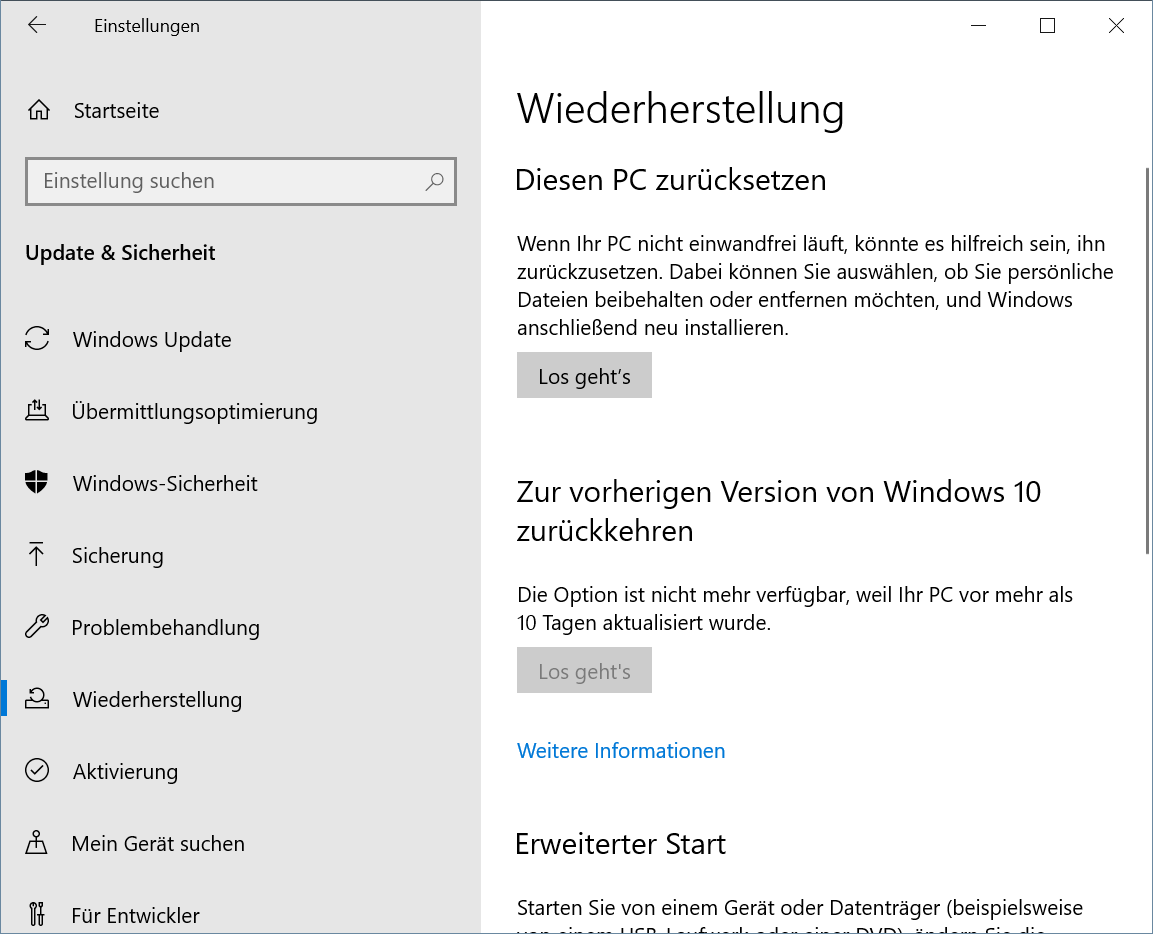The image size is (1153, 934).
Task: Click the Aktivierung checkmark circle icon
Action: click(37, 770)
